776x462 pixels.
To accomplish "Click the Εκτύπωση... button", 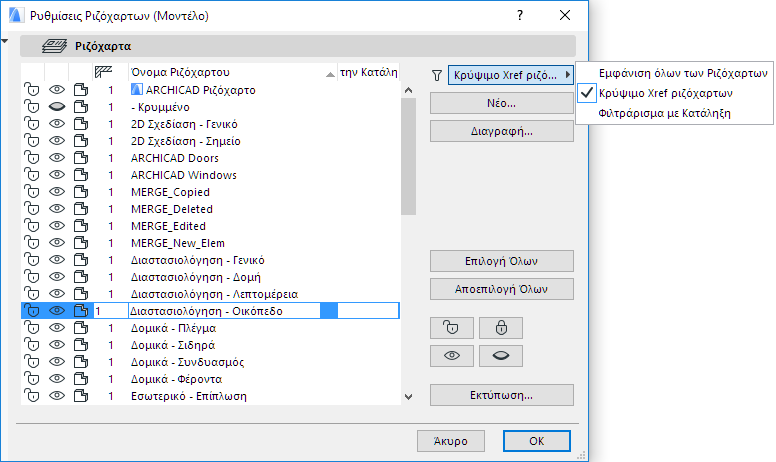I will [x=501, y=395].
